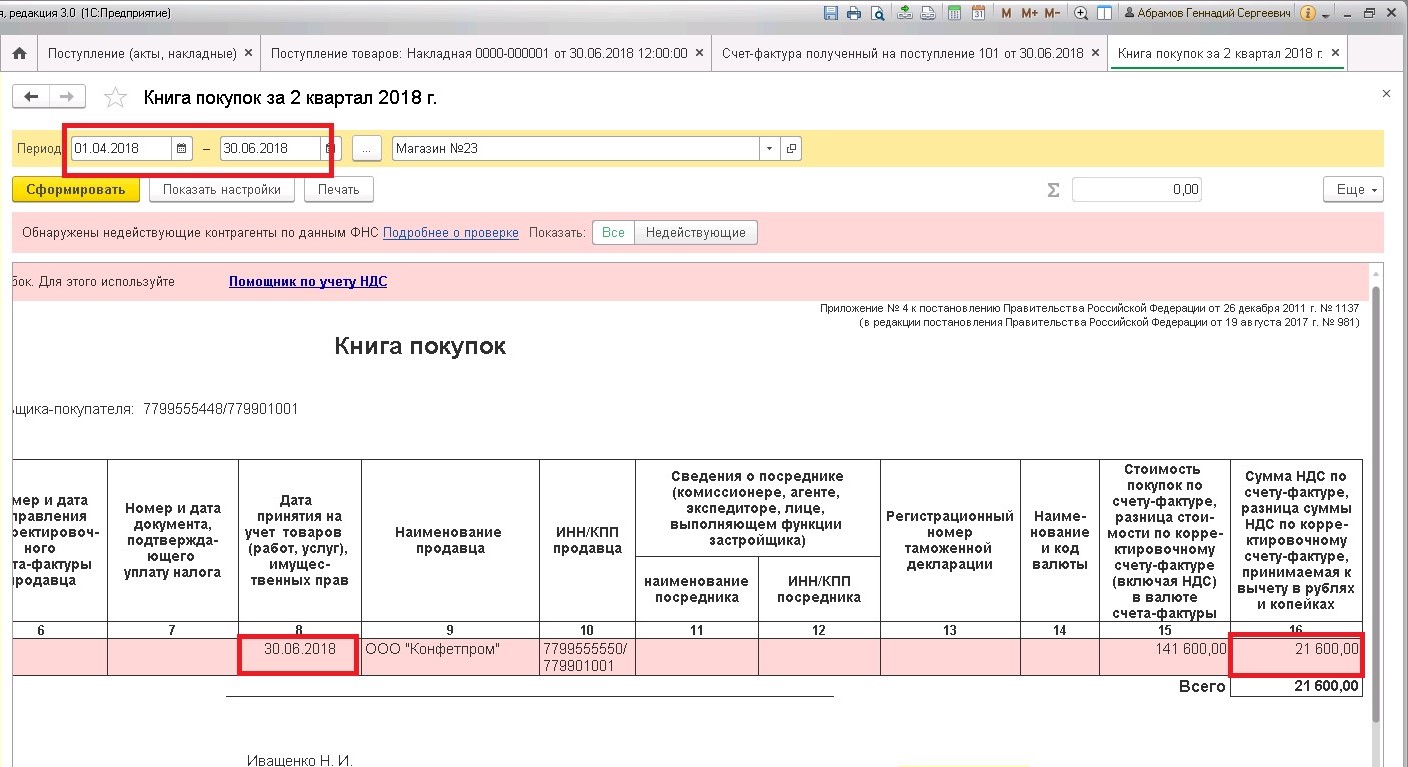Click Книга покупок report heading

click(x=420, y=346)
